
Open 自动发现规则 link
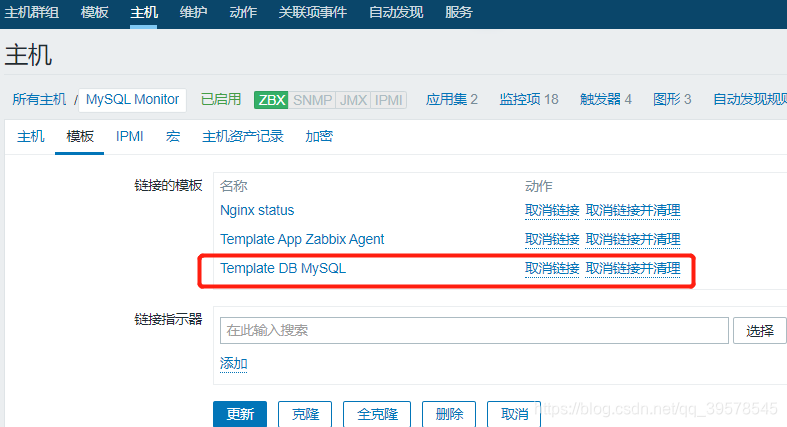click(x=750, y=99)
